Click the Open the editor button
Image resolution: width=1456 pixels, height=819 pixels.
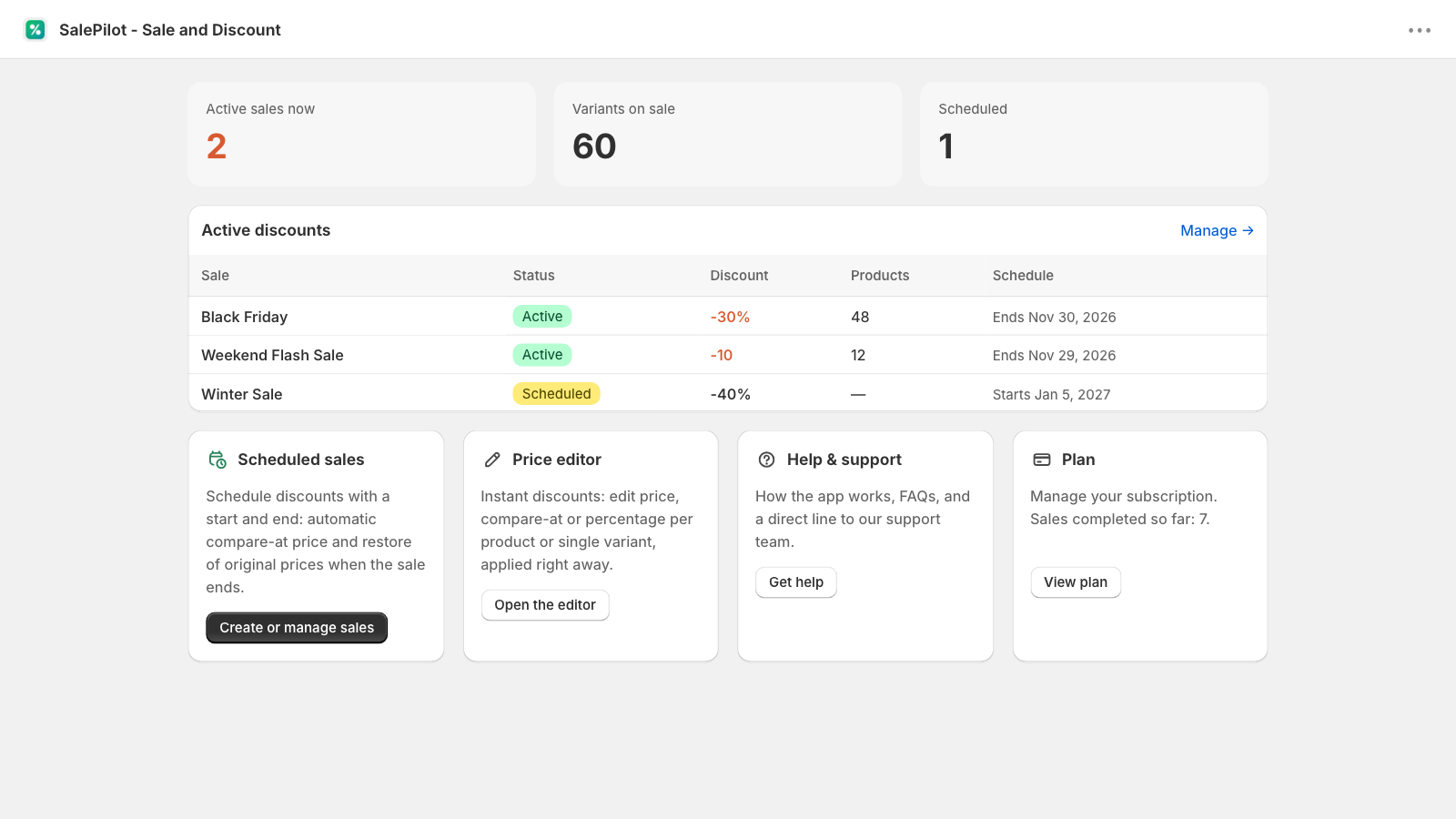coord(545,605)
